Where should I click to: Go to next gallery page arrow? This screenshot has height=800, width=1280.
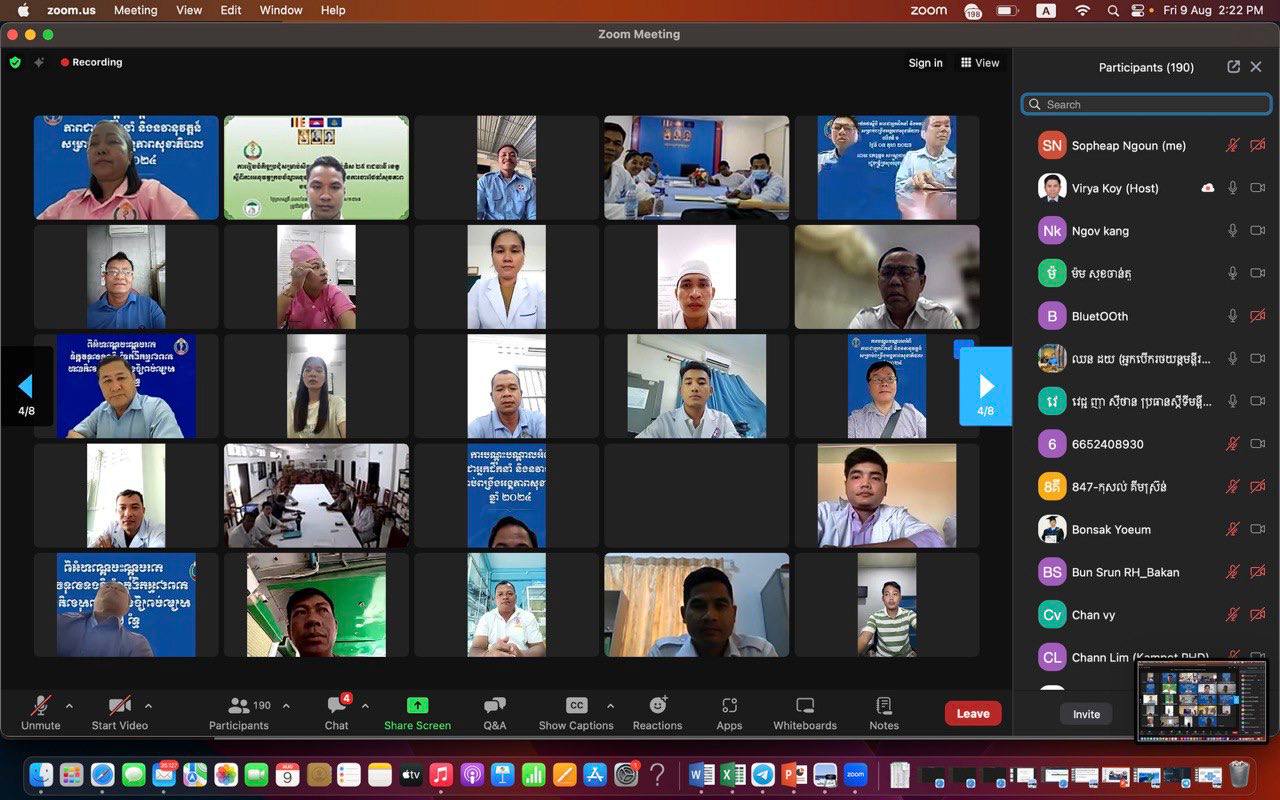click(986, 386)
